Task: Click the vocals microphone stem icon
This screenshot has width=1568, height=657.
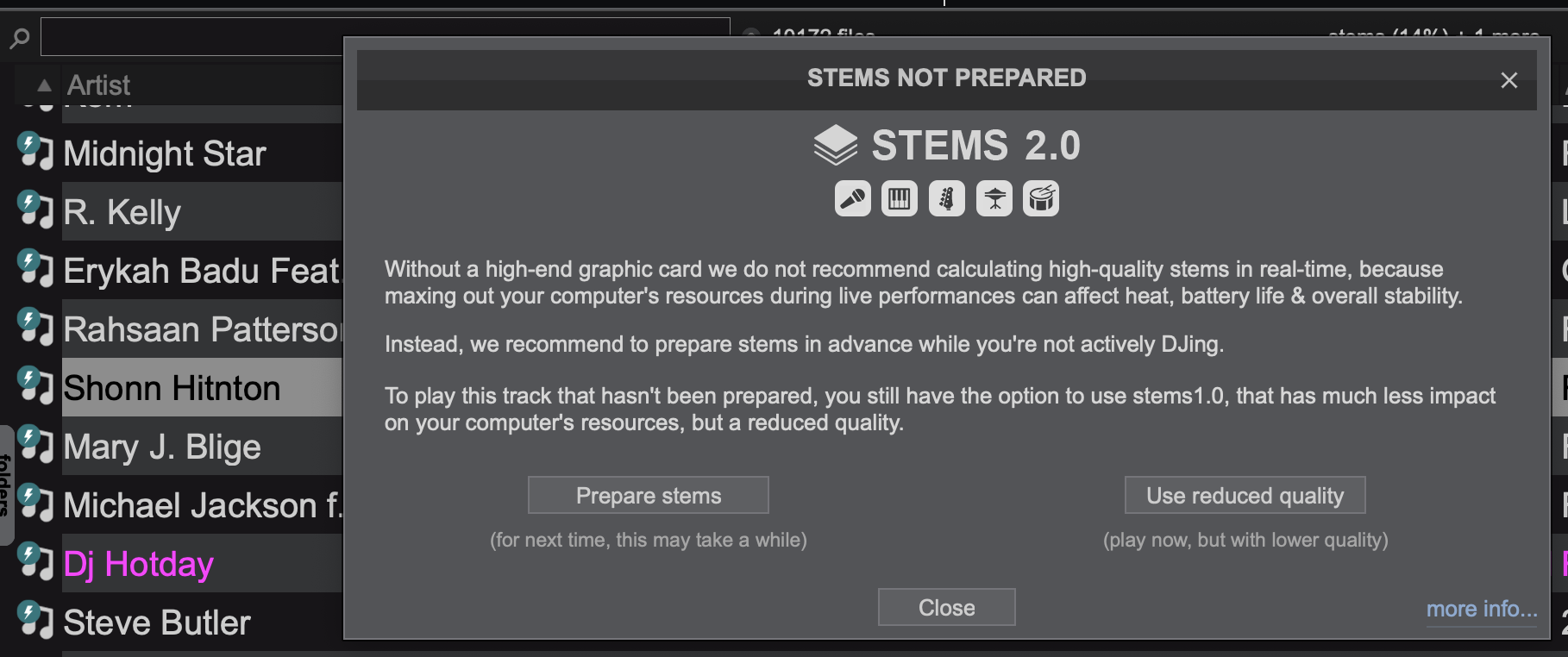Action: click(853, 198)
